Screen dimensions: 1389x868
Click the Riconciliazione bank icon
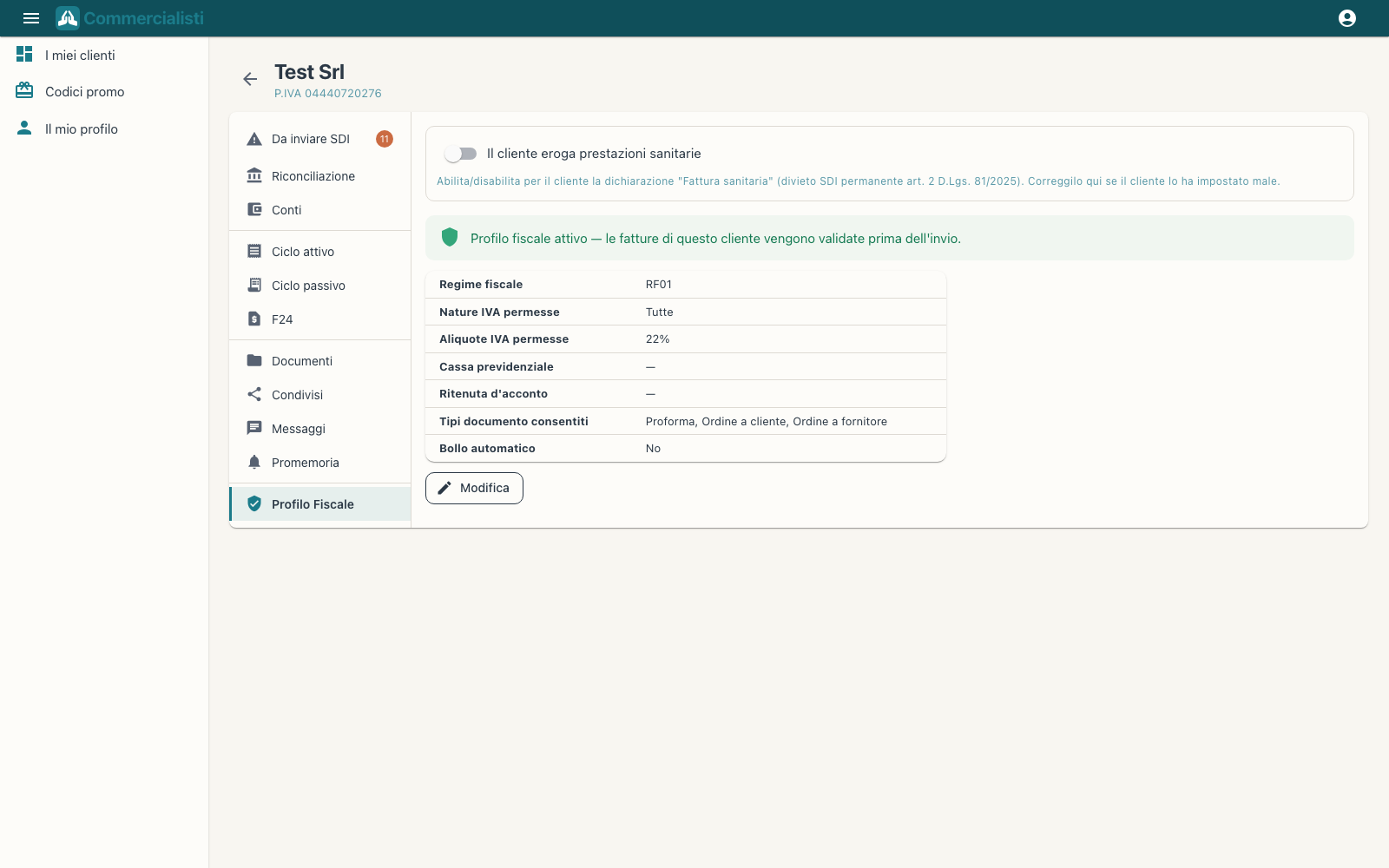click(x=254, y=176)
